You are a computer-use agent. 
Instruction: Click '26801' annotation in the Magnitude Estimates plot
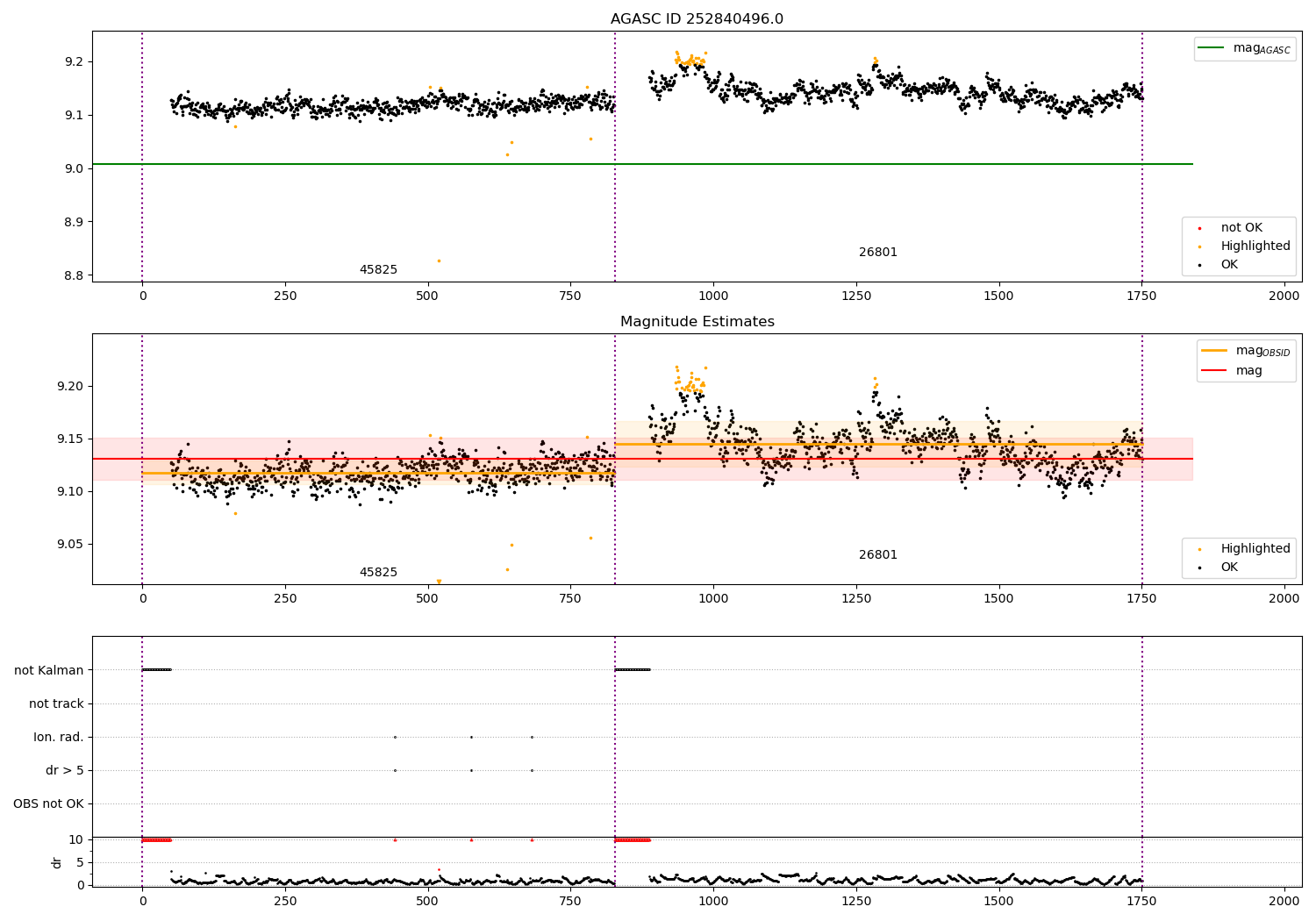[878, 555]
